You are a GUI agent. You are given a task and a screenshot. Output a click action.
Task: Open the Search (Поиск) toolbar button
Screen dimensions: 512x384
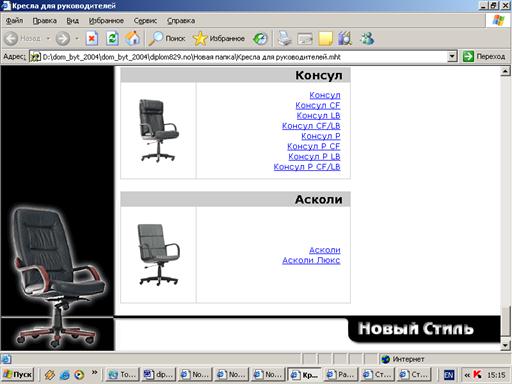click(167, 39)
